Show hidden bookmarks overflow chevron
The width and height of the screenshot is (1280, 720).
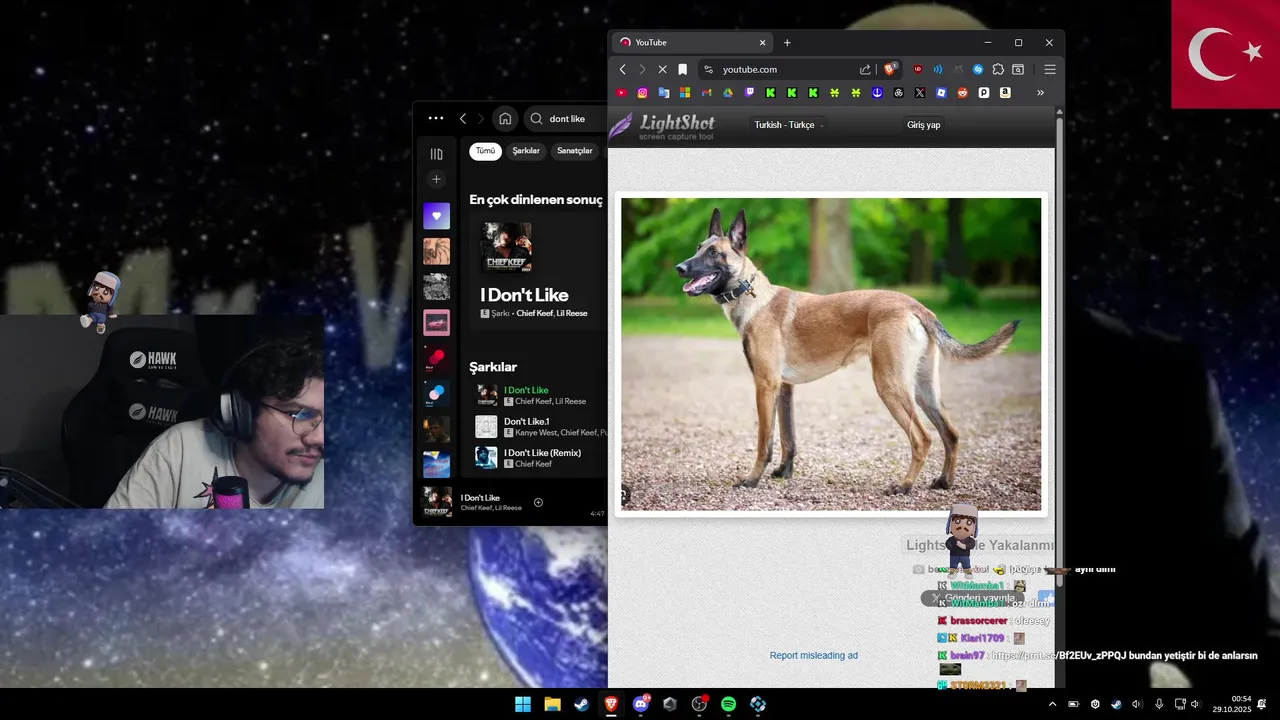pos(1040,93)
